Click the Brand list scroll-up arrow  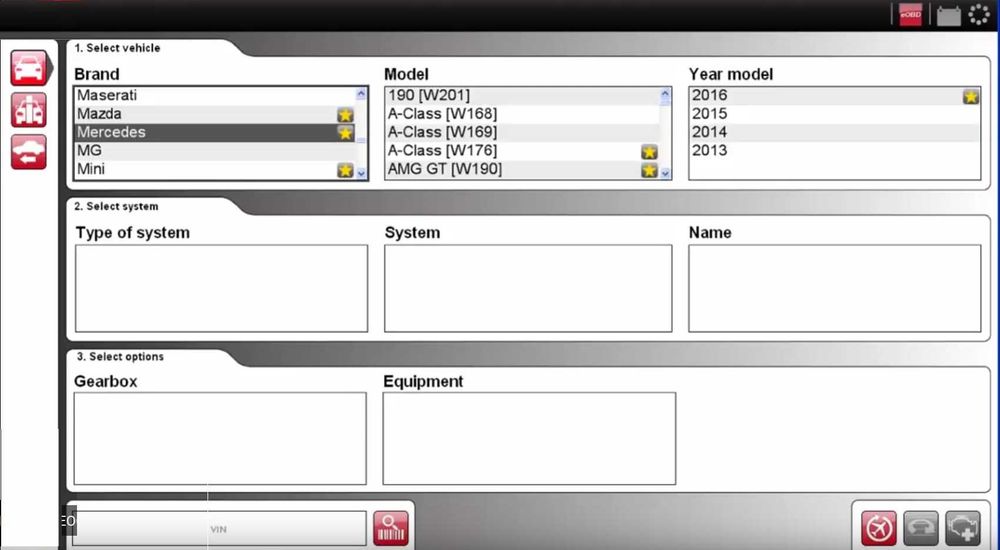[x=361, y=94]
